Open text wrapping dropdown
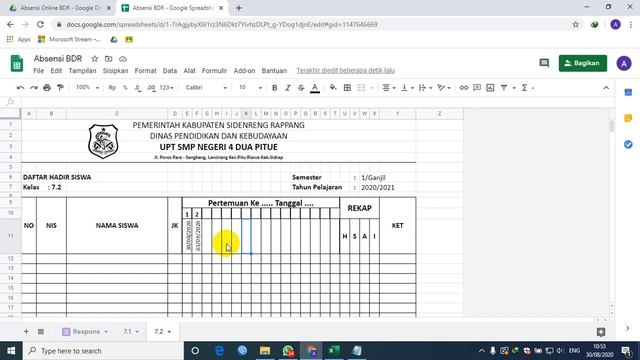Image resolution: width=640 pixels, height=360 pixels. tap(425, 88)
